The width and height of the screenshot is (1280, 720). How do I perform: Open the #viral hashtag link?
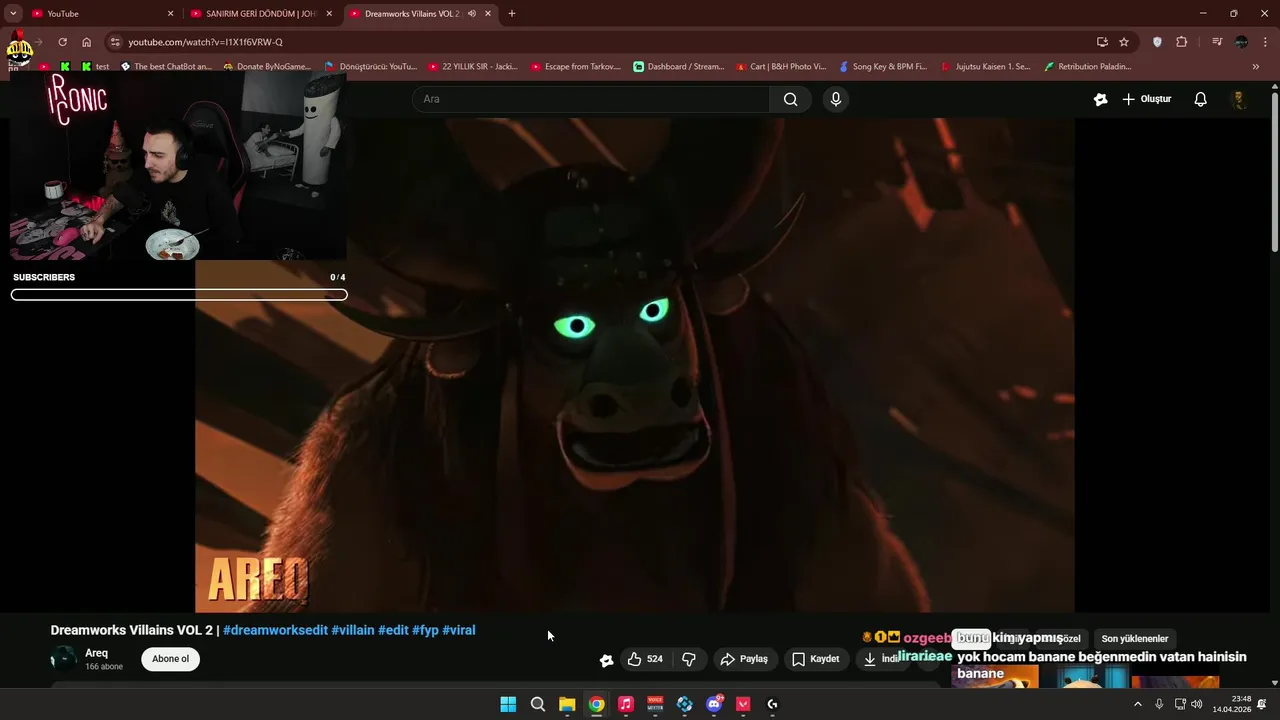click(459, 630)
